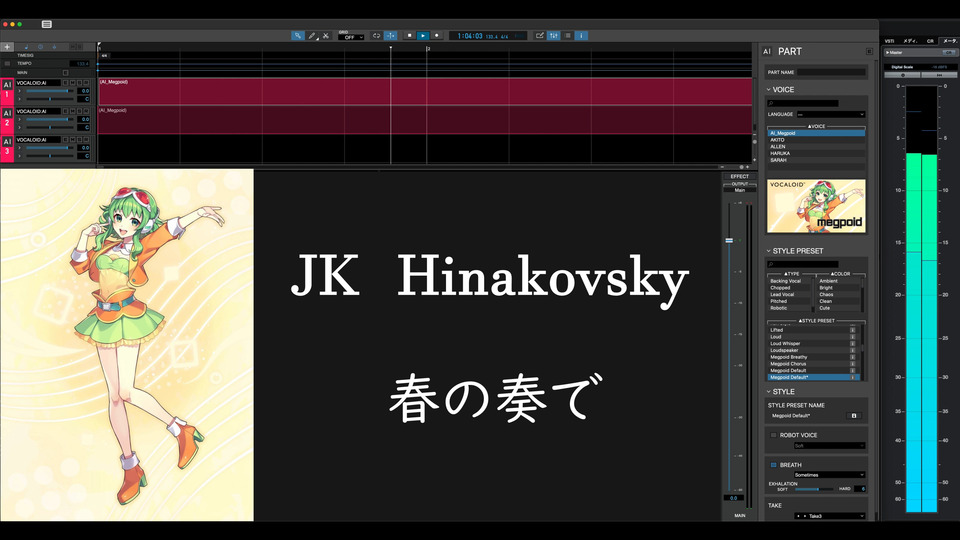The image size is (960, 540).
Task: Click the Megpoid voice thumbnail image
Action: [816, 206]
